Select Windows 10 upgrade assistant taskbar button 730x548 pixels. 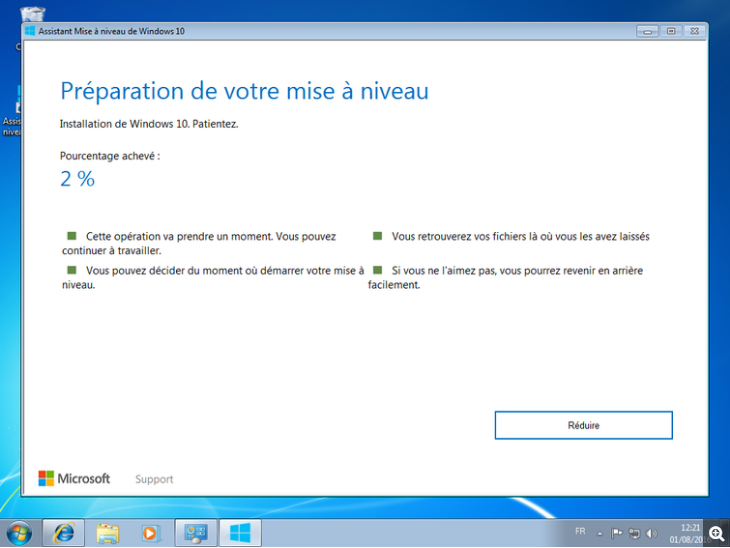(240, 533)
